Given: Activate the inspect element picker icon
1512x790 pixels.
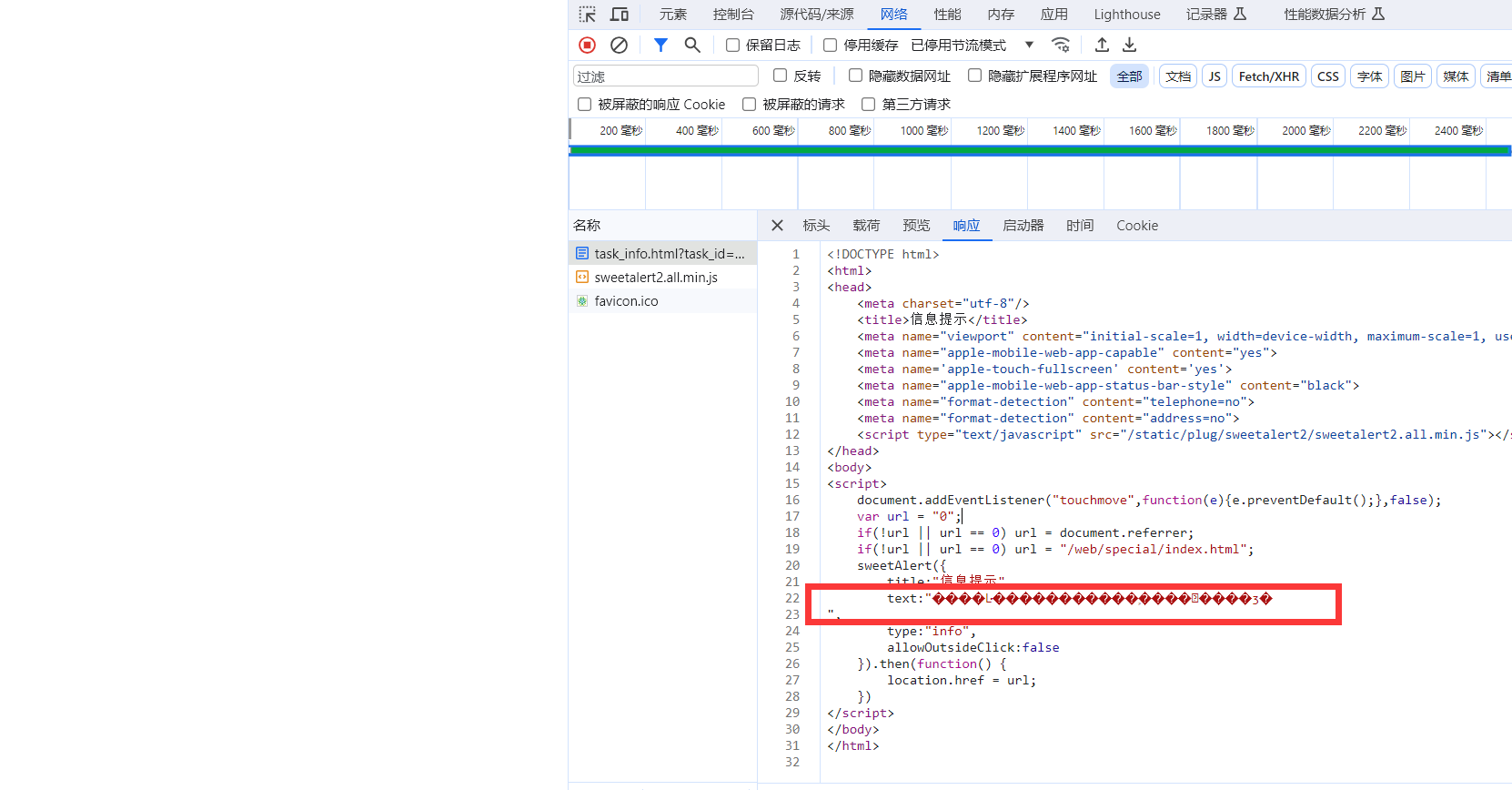Looking at the screenshot, I should (588, 15).
